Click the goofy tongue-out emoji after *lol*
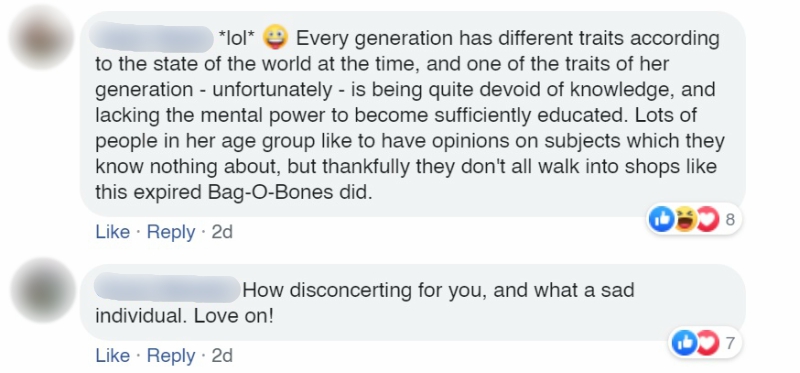The width and height of the screenshot is (800, 373). point(276,39)
